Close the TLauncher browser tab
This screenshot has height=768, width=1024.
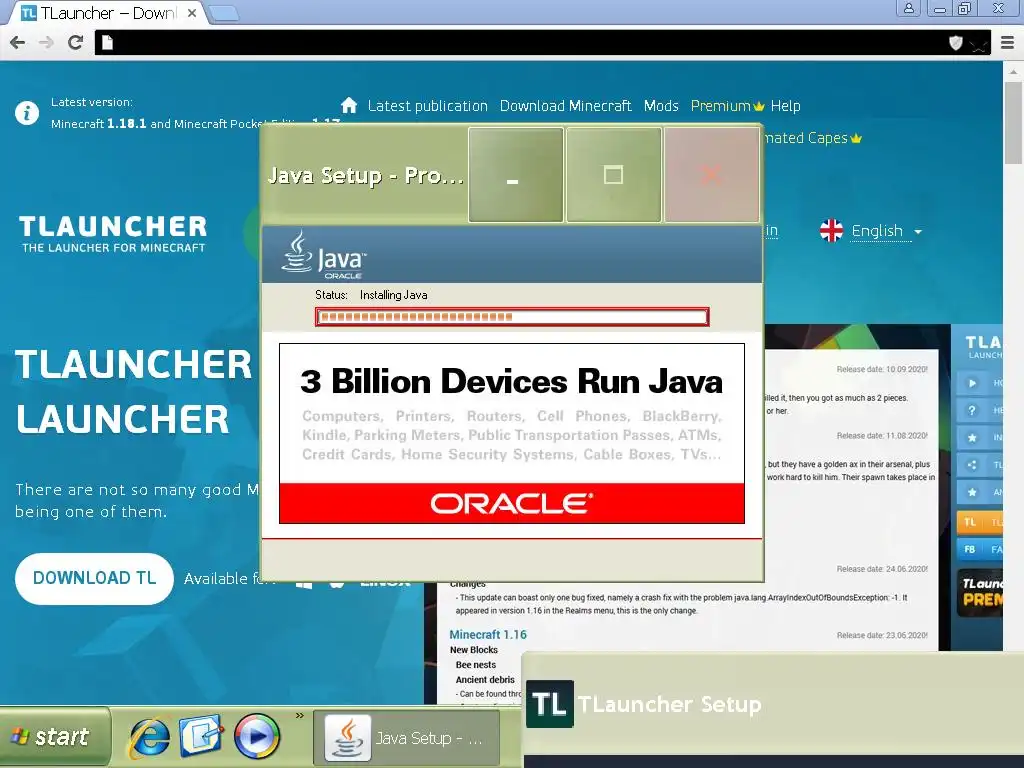(192, 12)
